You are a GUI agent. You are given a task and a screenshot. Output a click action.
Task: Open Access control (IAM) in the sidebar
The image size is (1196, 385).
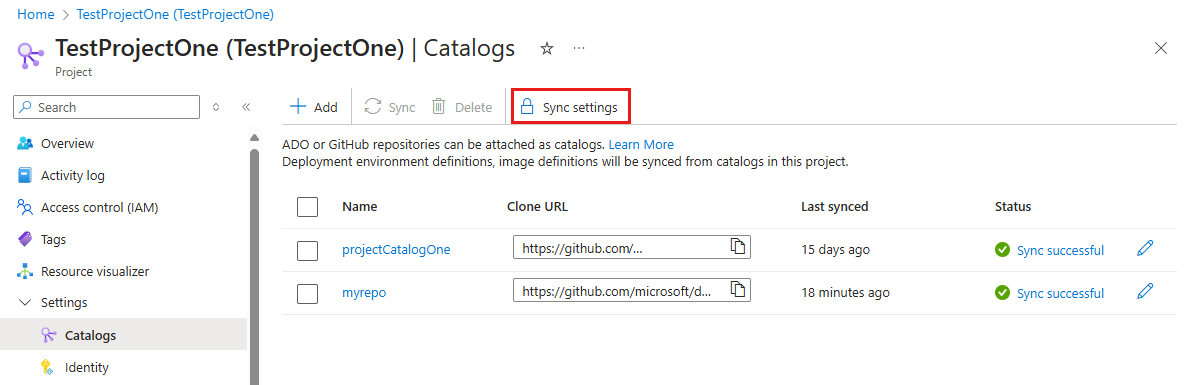[x=99, y=207]
